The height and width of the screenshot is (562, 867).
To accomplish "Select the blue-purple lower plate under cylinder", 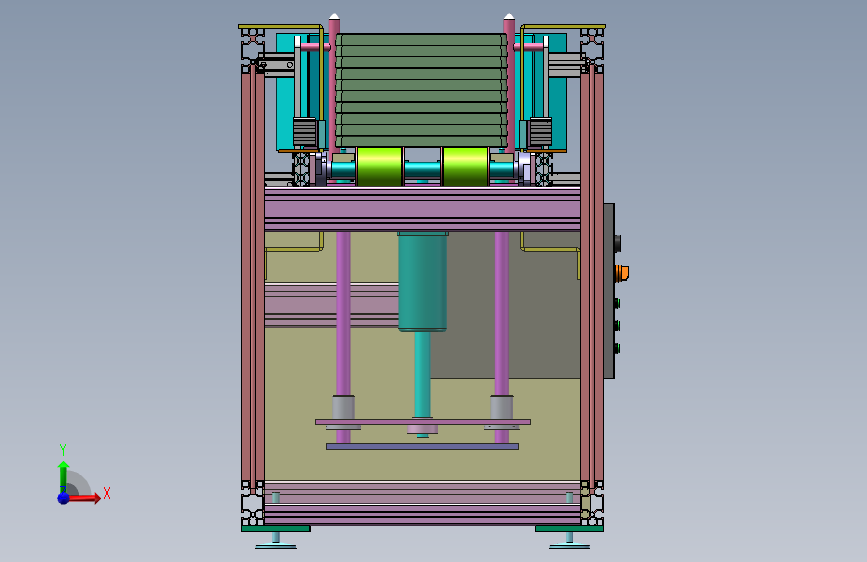I will [422, 446].
